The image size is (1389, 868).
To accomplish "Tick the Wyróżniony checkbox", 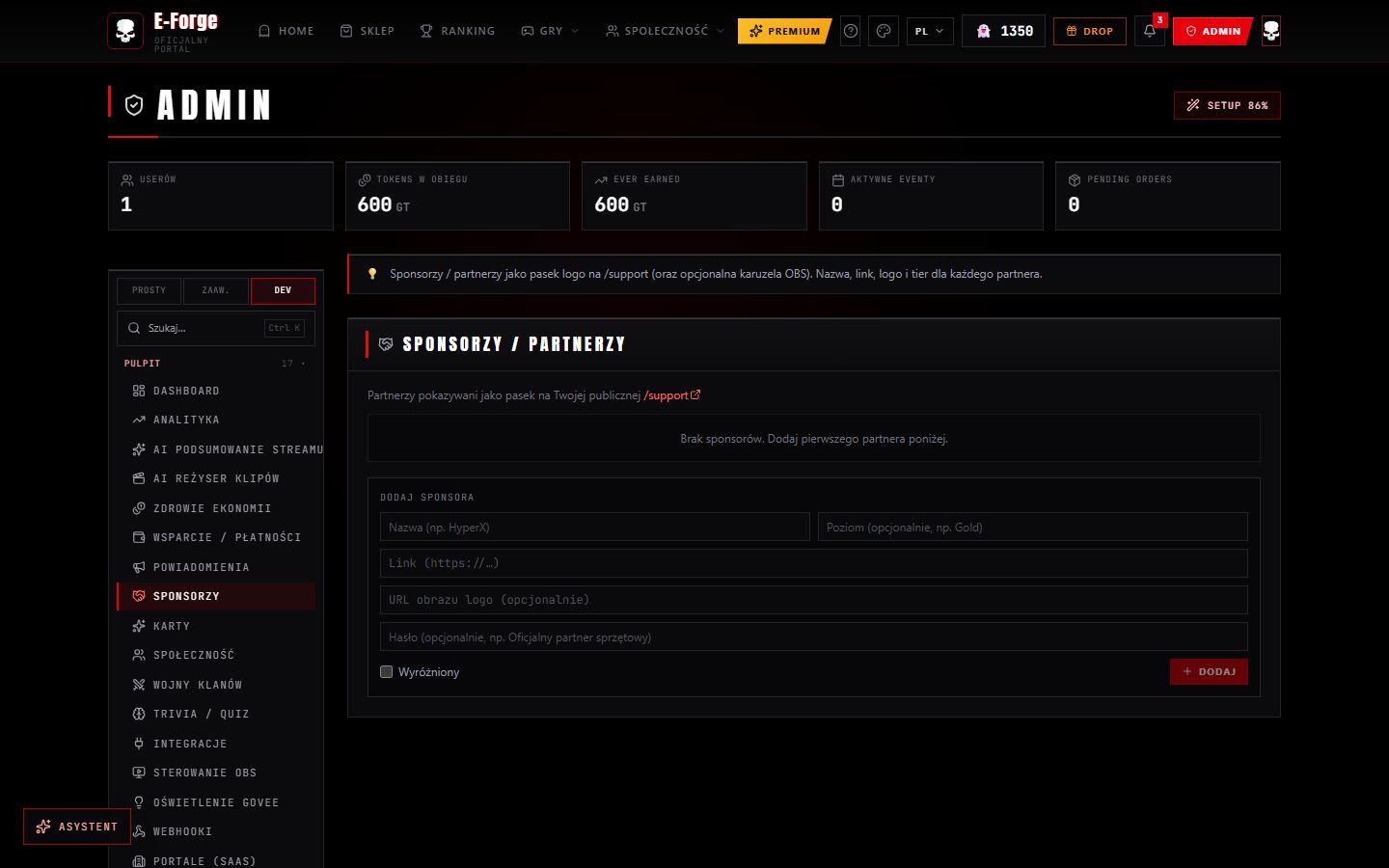I will click(x=387, y=671).
